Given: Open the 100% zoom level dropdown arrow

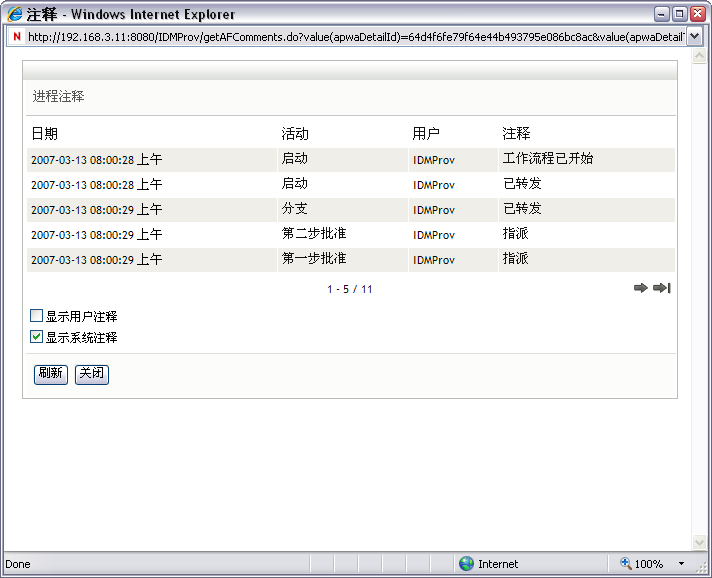Looking at the screenshot, I should coord(681,563).
